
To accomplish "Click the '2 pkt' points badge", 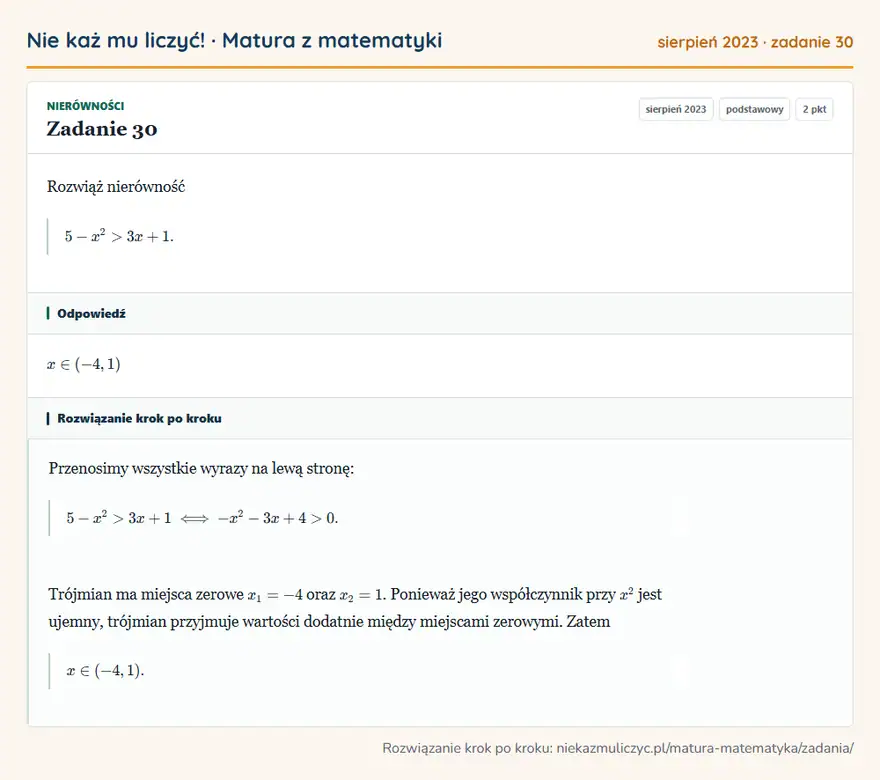I will (x=814, y=109).
